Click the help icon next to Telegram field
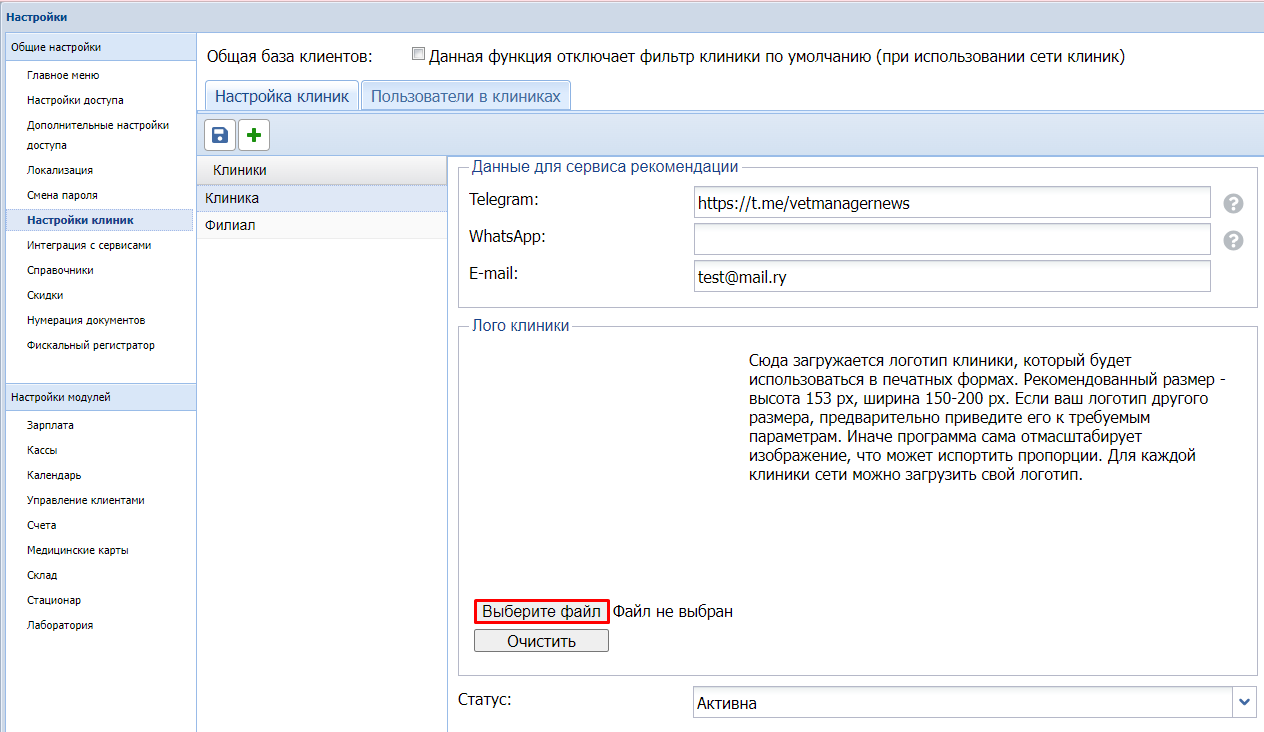 pos(1233,203)
